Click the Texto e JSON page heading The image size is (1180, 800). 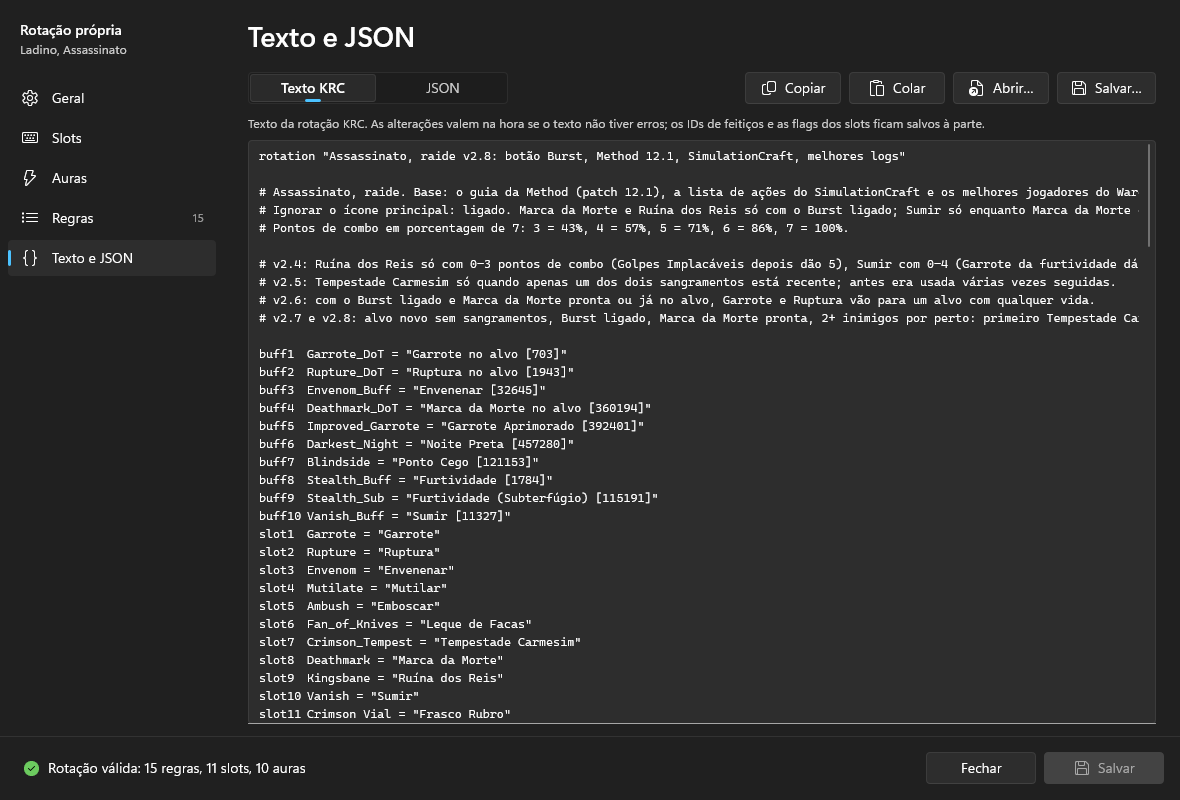coord(331,38)
